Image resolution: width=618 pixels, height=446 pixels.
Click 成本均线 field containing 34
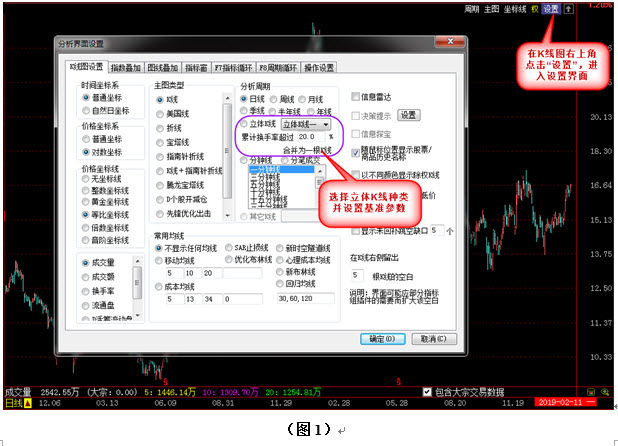[x=212, y=299]
